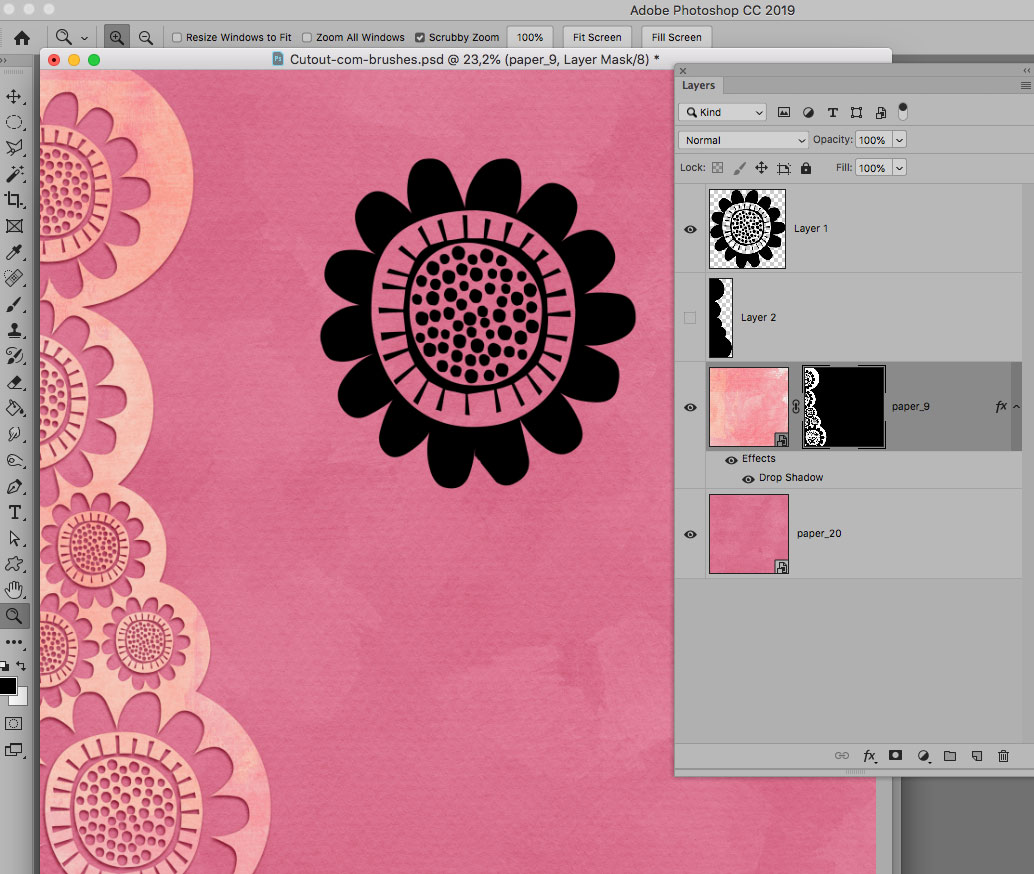This screenshot has height=874, width=1034.
Task: Expand the toolbar to two columns
Action: [3, 60]
